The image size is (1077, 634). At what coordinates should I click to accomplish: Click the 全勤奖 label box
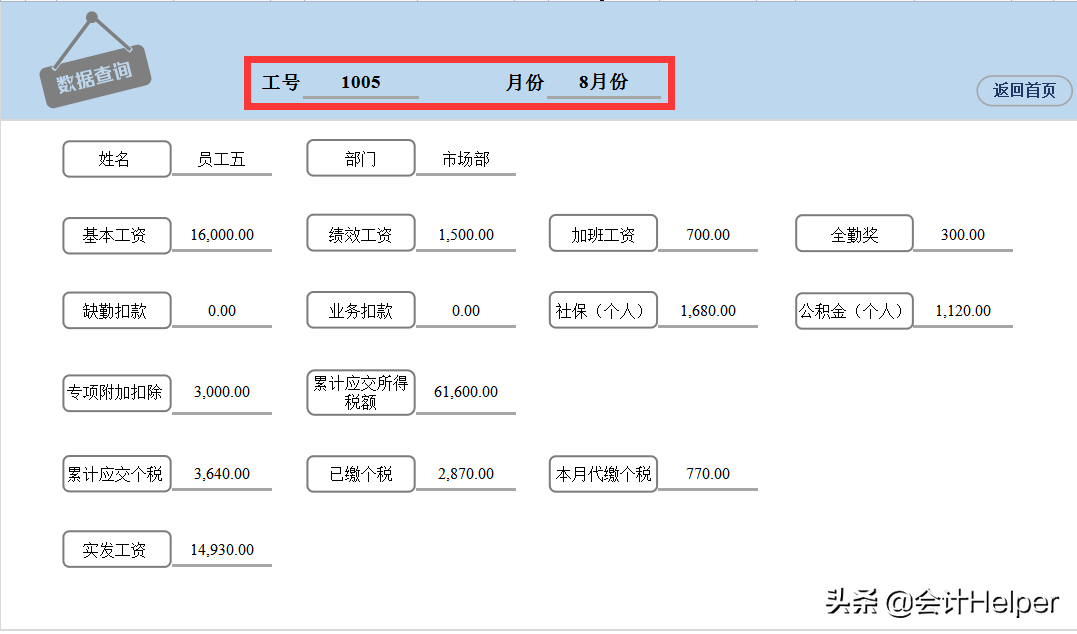click(854, 234)
